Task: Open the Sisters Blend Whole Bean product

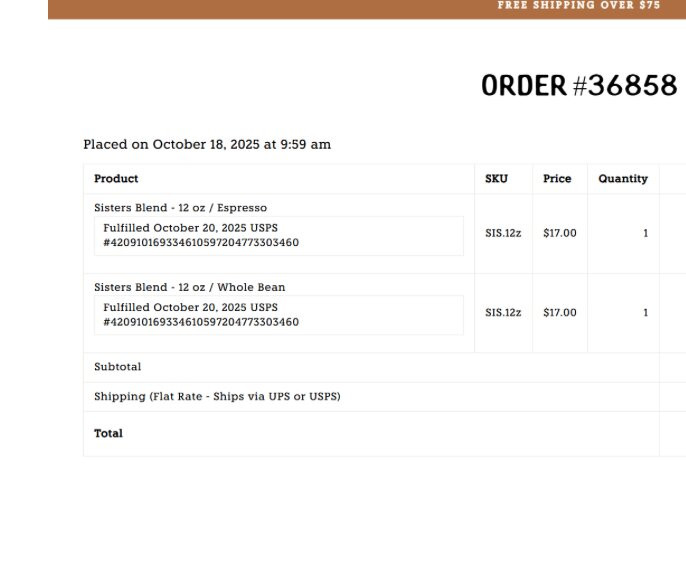Action: pos(189,287)
